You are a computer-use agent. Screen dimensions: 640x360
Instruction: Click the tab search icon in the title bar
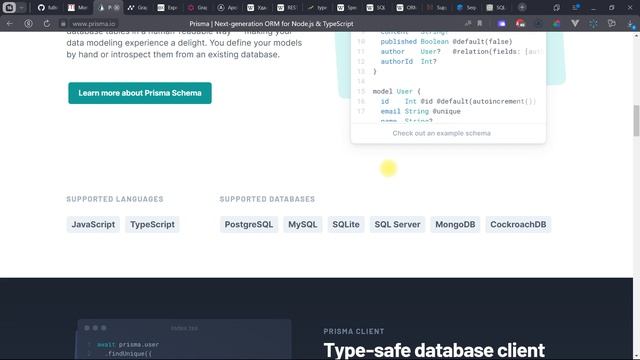[x=556, y=8]
